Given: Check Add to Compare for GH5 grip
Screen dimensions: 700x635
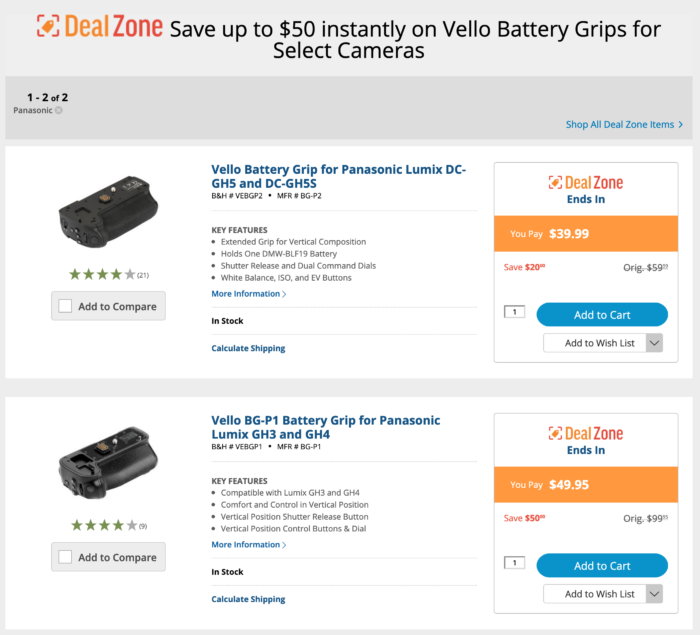Looking at the screenshot, I should click(65, 306).
